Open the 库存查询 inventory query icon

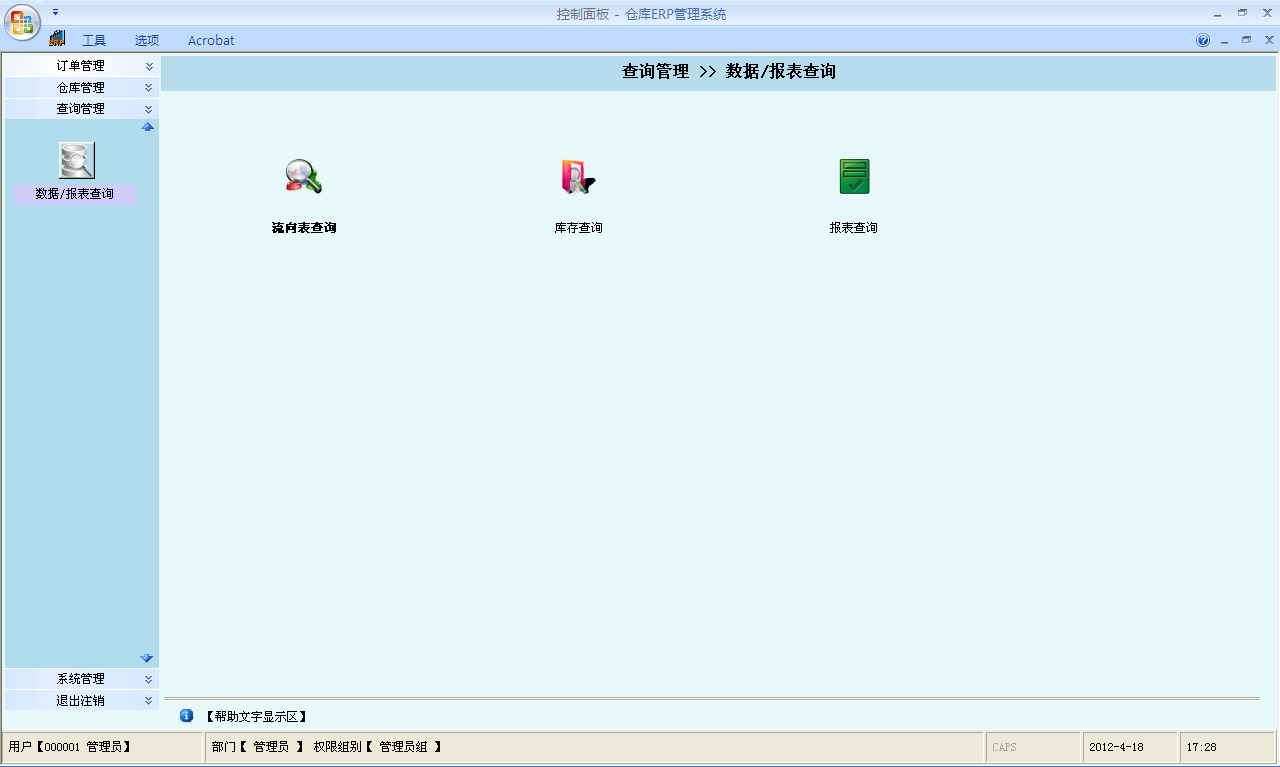578,177
